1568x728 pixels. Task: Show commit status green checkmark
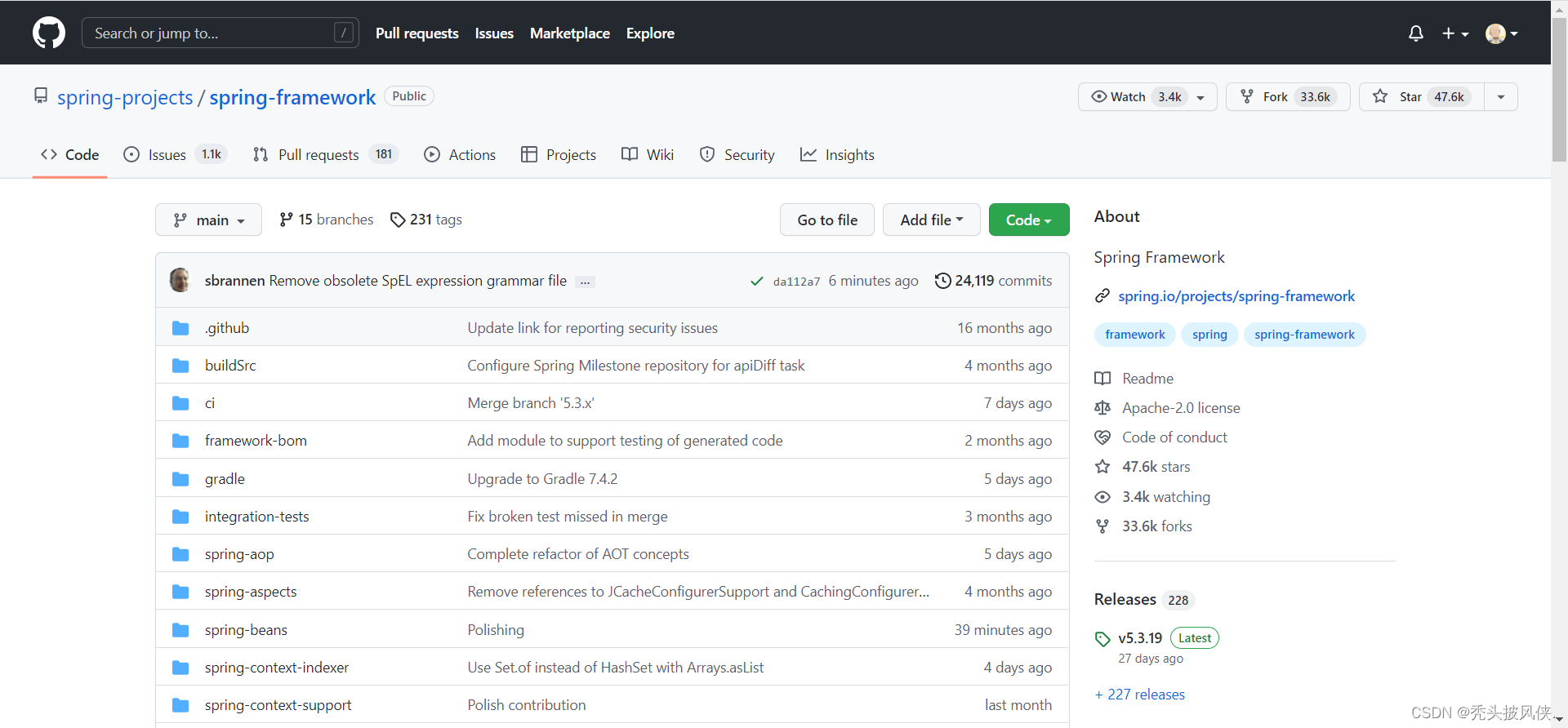coord(757,281)
